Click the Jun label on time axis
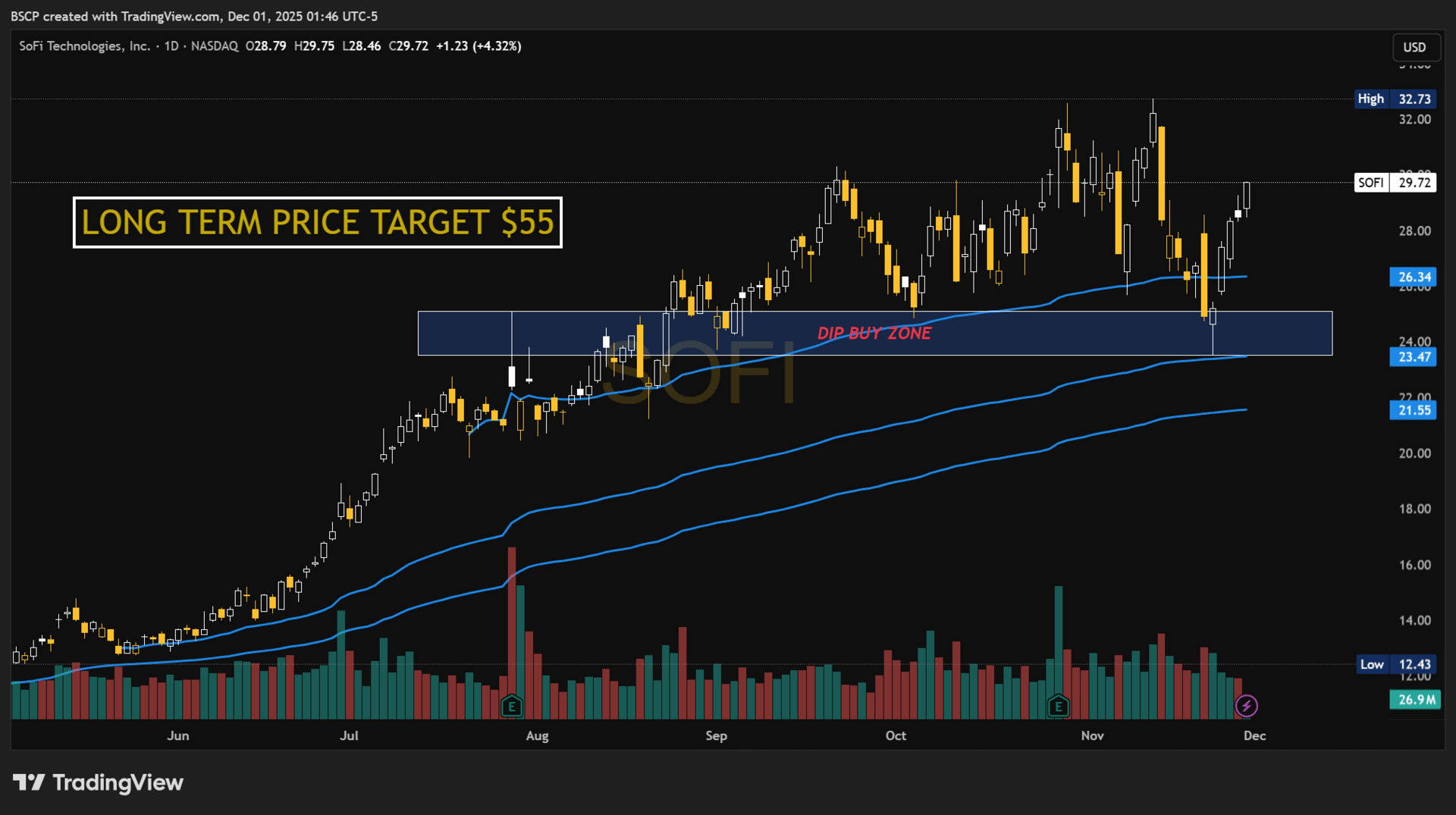 178,735
